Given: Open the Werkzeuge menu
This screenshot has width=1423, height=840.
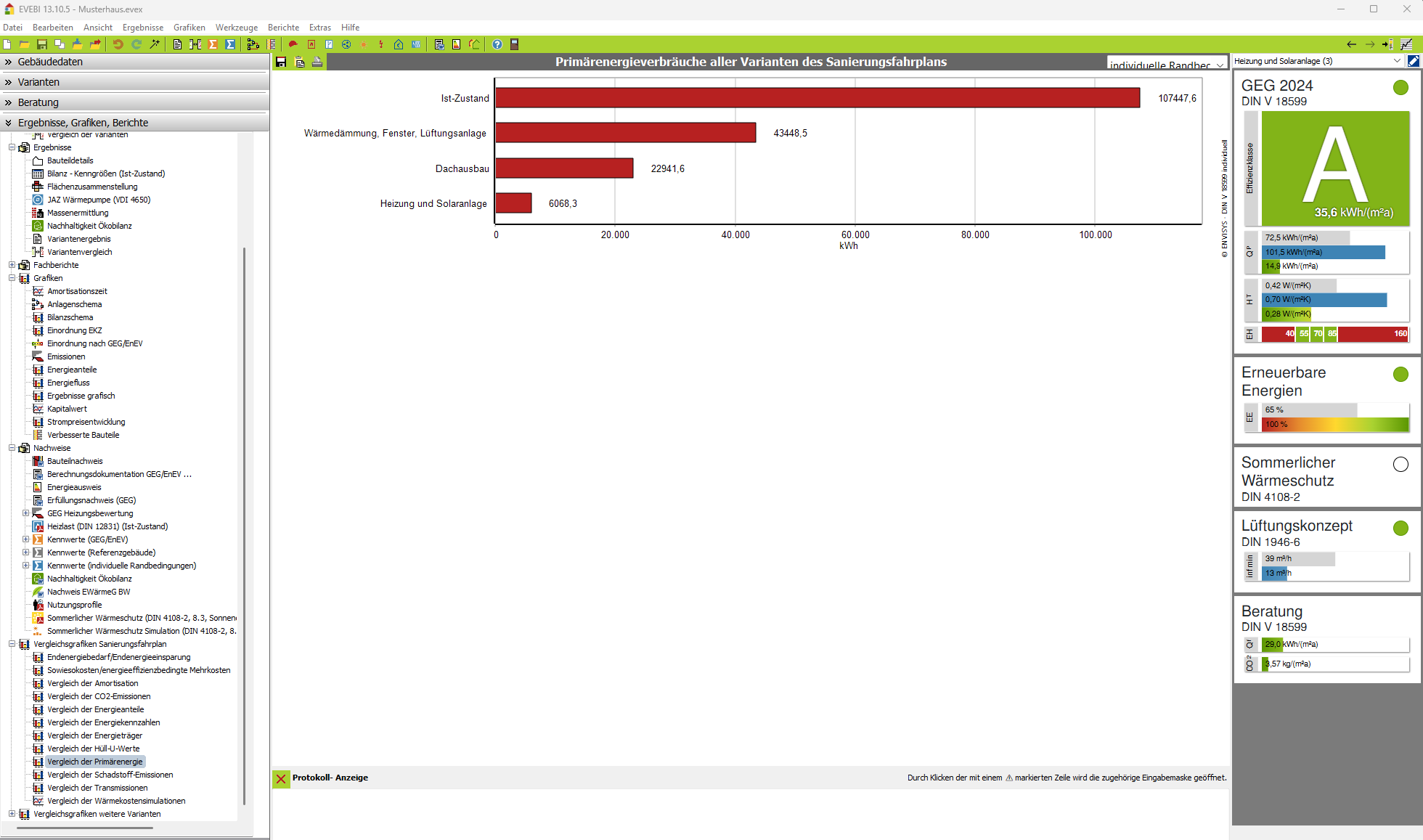Looking at the screenshot, I should point(236,28).
